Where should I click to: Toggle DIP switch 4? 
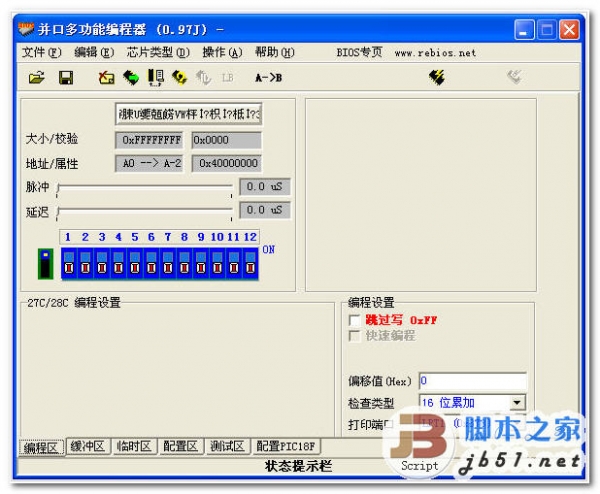click(x=118, y=264)
